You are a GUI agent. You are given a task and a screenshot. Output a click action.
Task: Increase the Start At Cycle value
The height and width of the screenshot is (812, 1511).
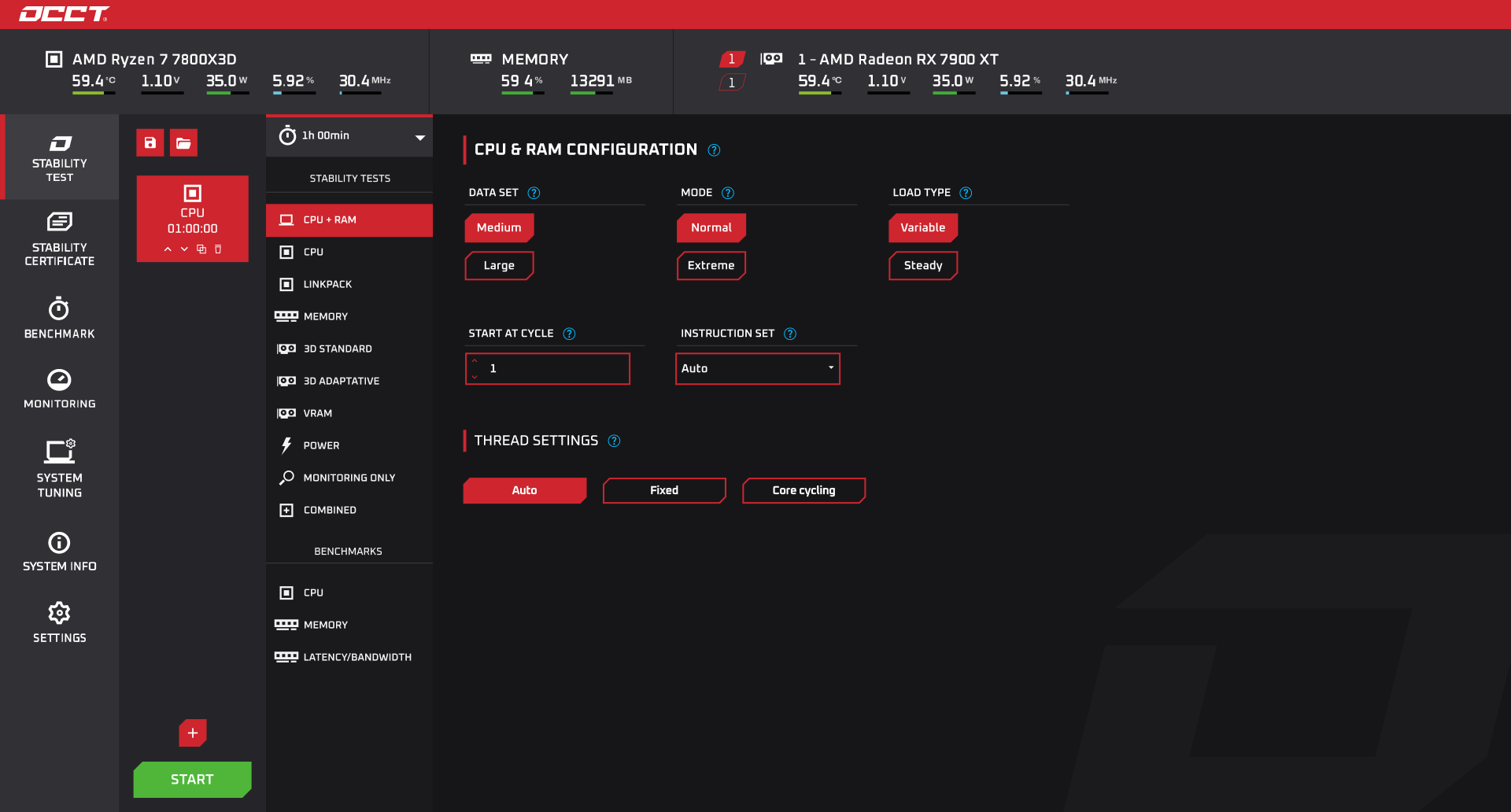click(475, 360)
